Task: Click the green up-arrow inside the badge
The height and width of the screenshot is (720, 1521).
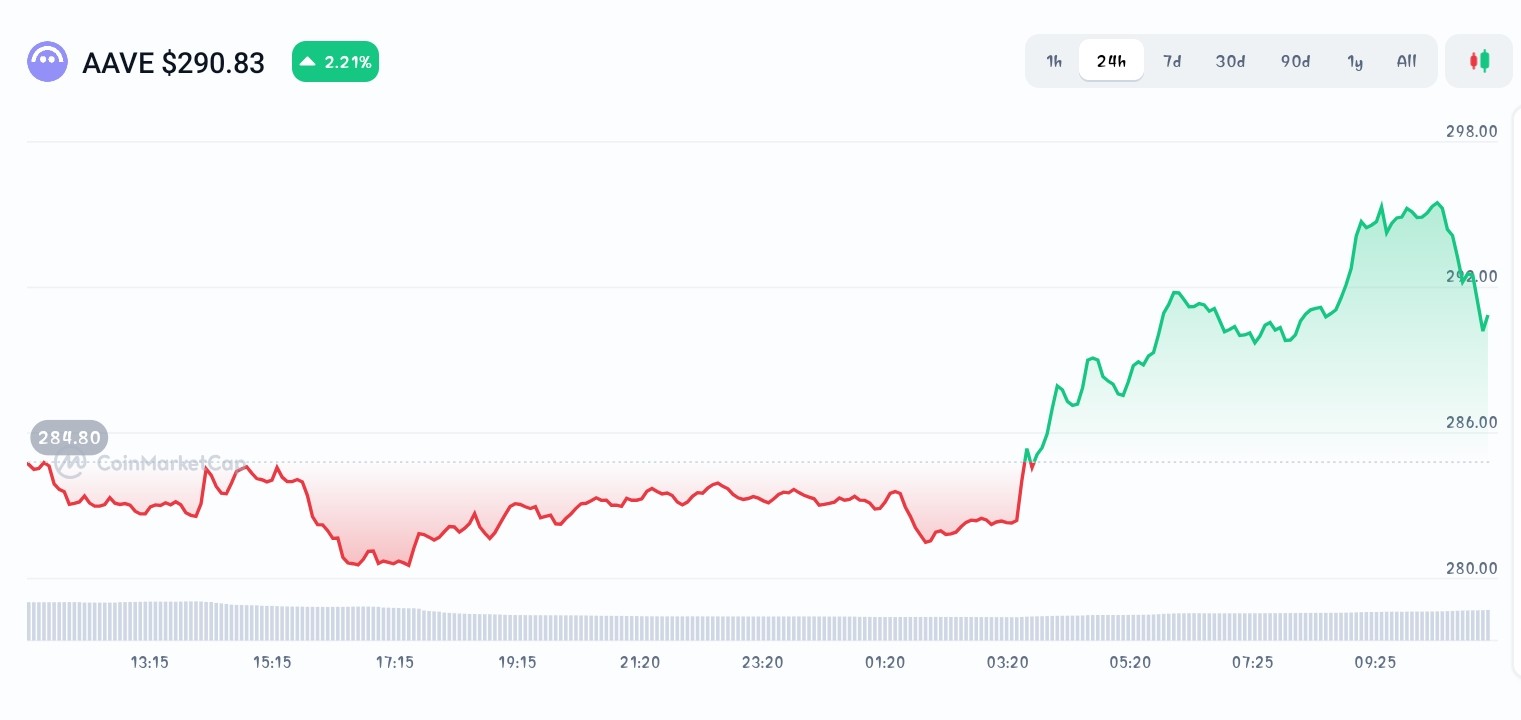Action: tap(308, 61)
